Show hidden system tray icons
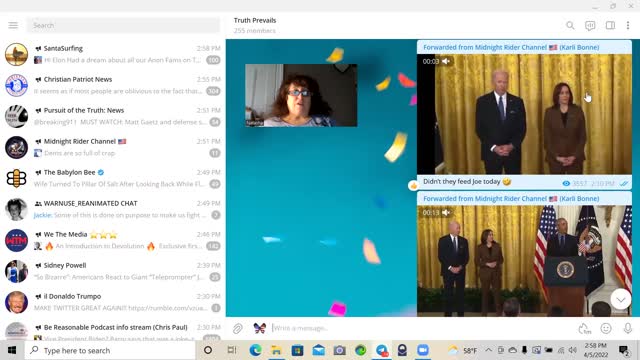The height and width of the screenshot is (360, 640). tap(489, 350)
